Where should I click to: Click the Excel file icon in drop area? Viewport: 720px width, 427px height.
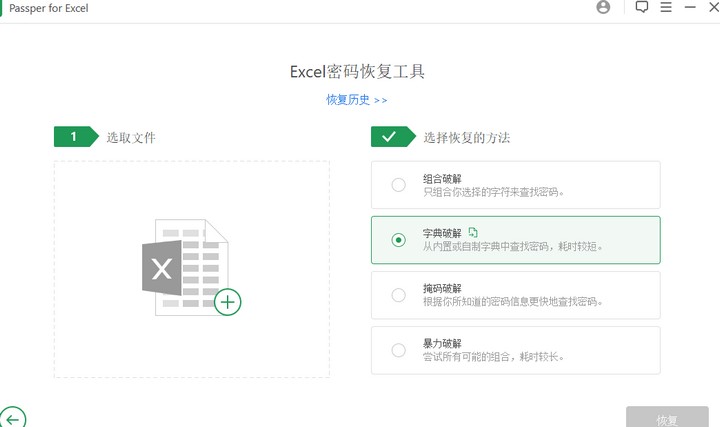183,268
